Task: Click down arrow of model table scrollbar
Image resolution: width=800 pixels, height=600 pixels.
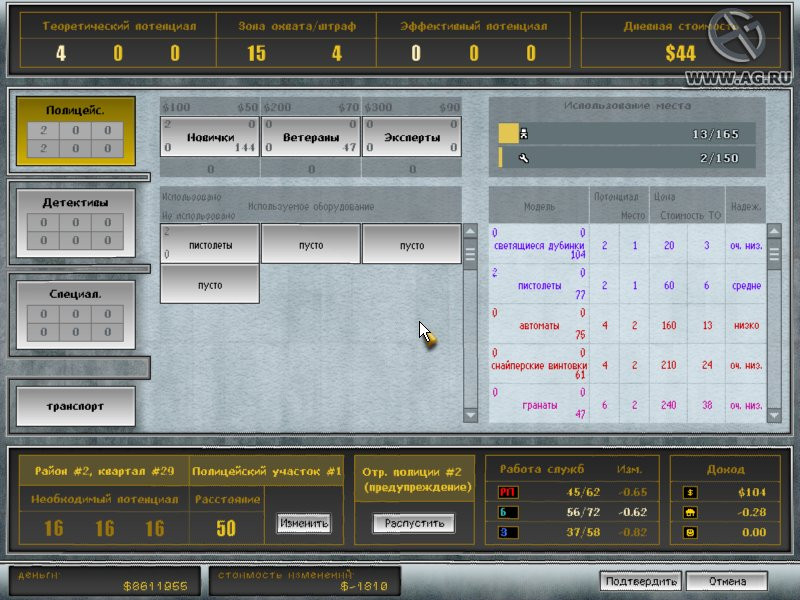Action: (774, 415)
